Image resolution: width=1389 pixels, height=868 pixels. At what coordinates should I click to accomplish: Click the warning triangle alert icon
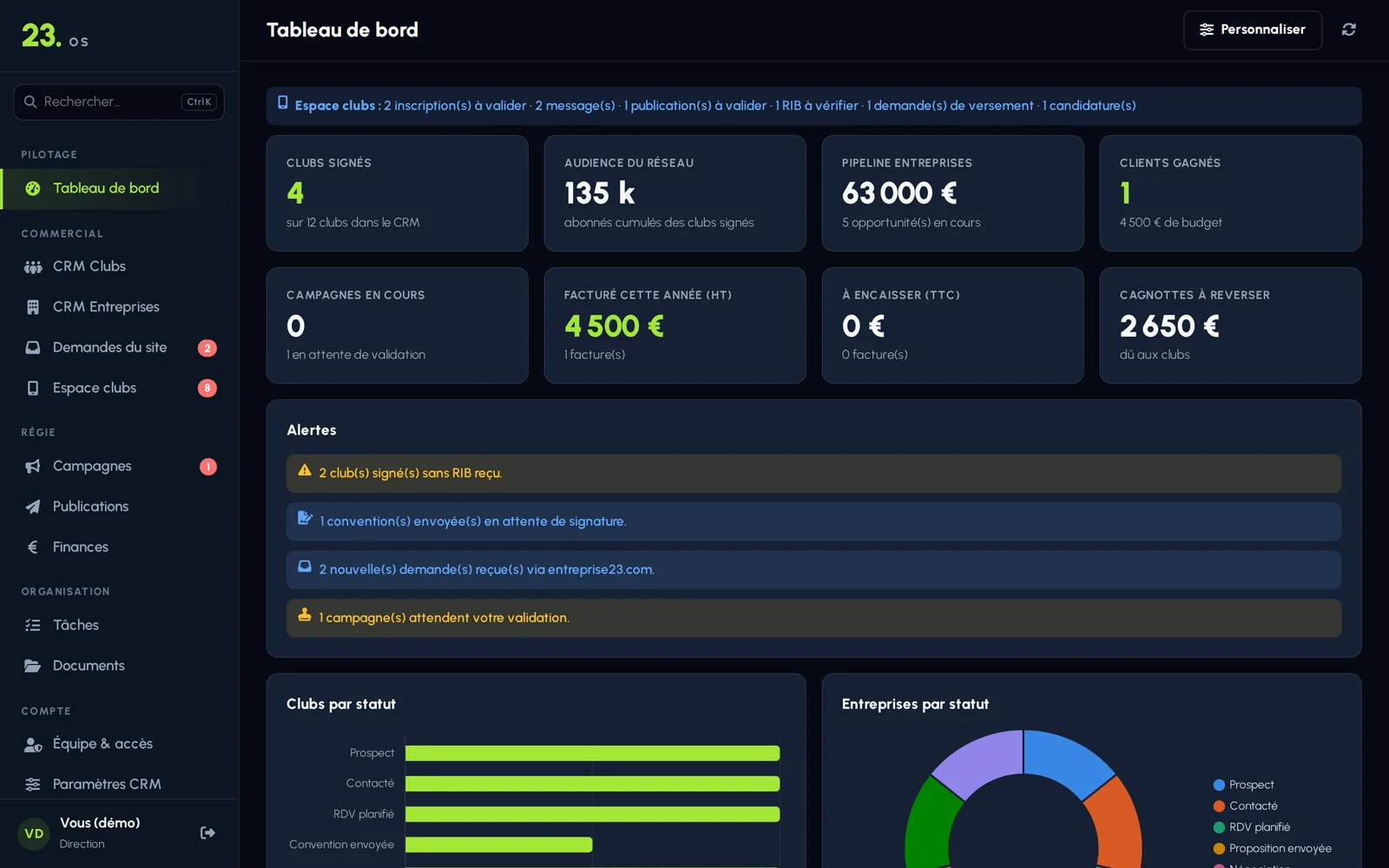[x=305, y=470]
